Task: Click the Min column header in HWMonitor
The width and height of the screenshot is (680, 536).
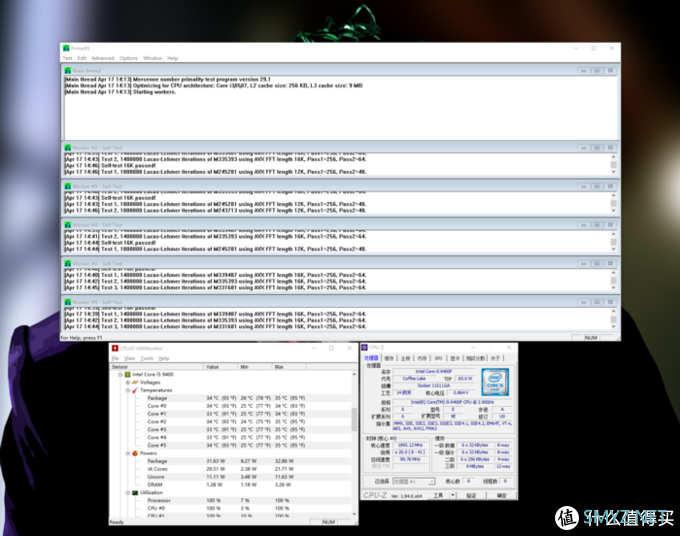Action: pos(255,367)
